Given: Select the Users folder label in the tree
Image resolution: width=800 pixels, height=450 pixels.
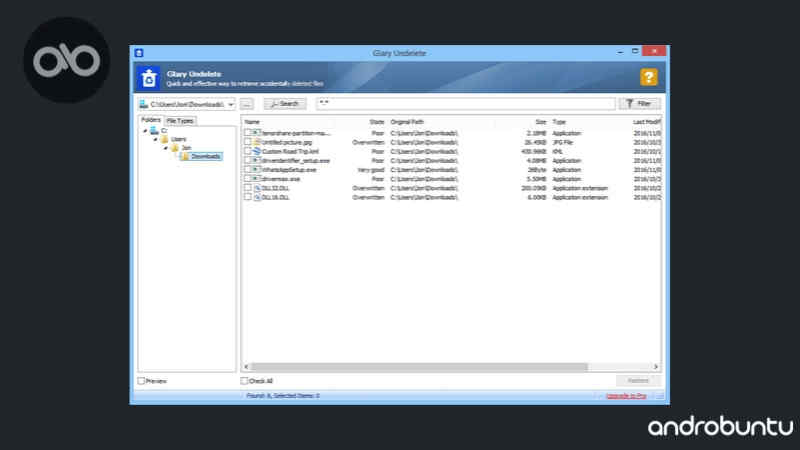Looking at the screenshot, I should [179, 139].
